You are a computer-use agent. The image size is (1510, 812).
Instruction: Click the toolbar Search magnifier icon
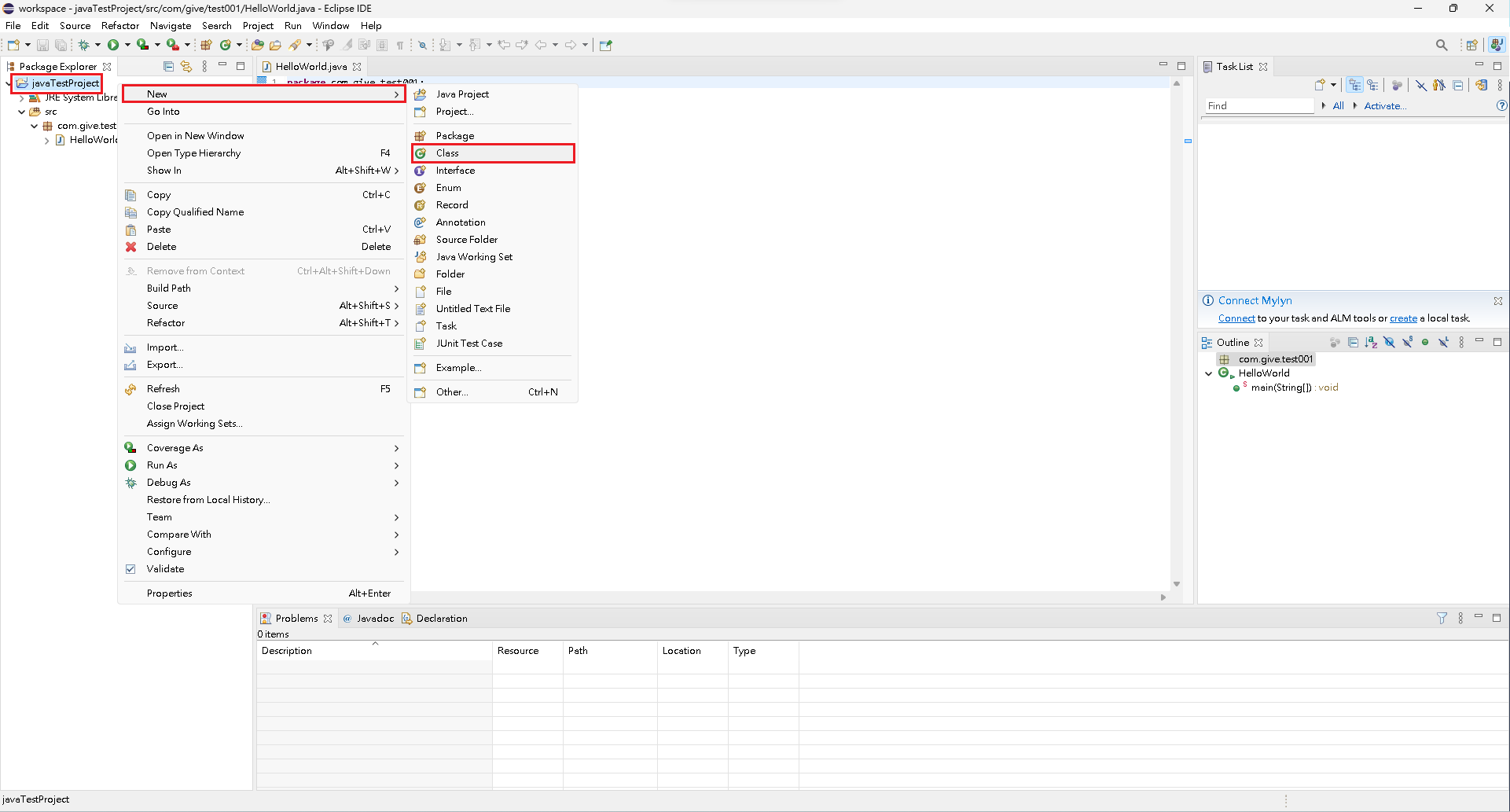click(x=1441, y=45)
